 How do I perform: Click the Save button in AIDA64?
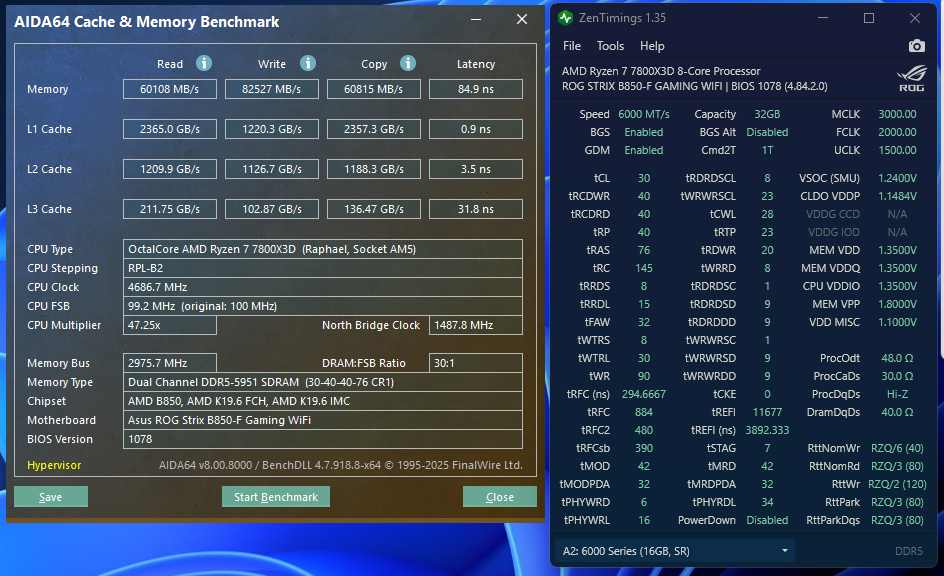click(51, 497)
